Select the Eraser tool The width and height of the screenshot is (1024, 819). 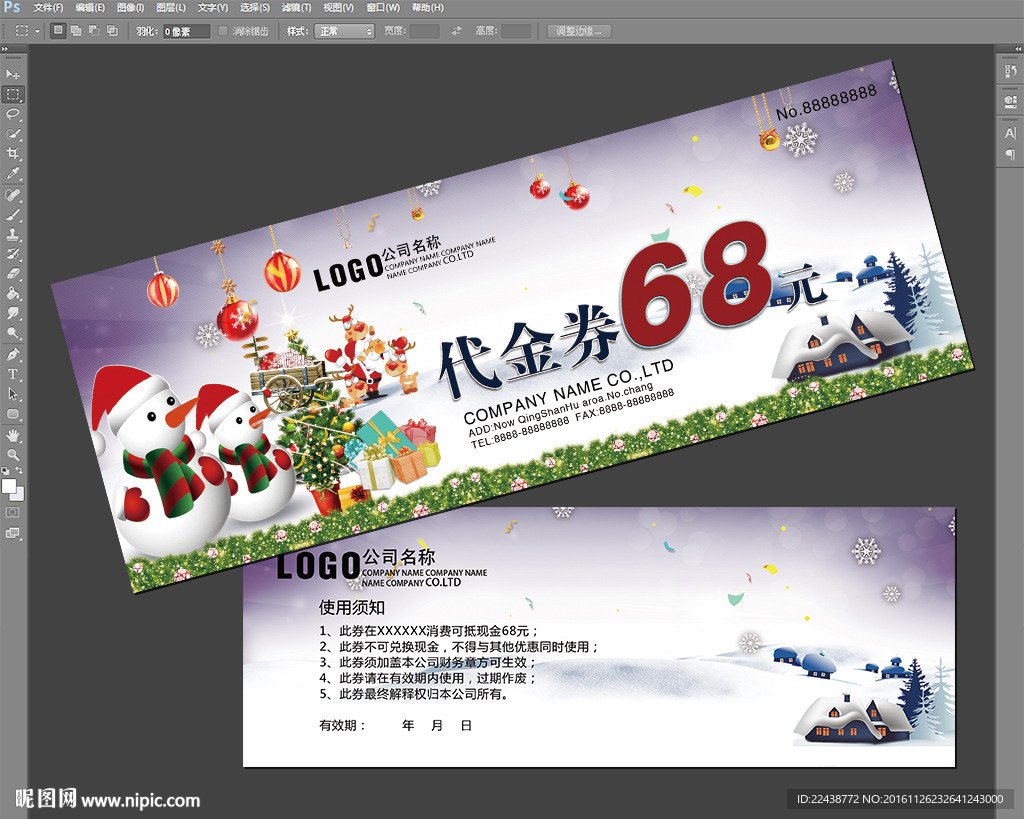13,273
